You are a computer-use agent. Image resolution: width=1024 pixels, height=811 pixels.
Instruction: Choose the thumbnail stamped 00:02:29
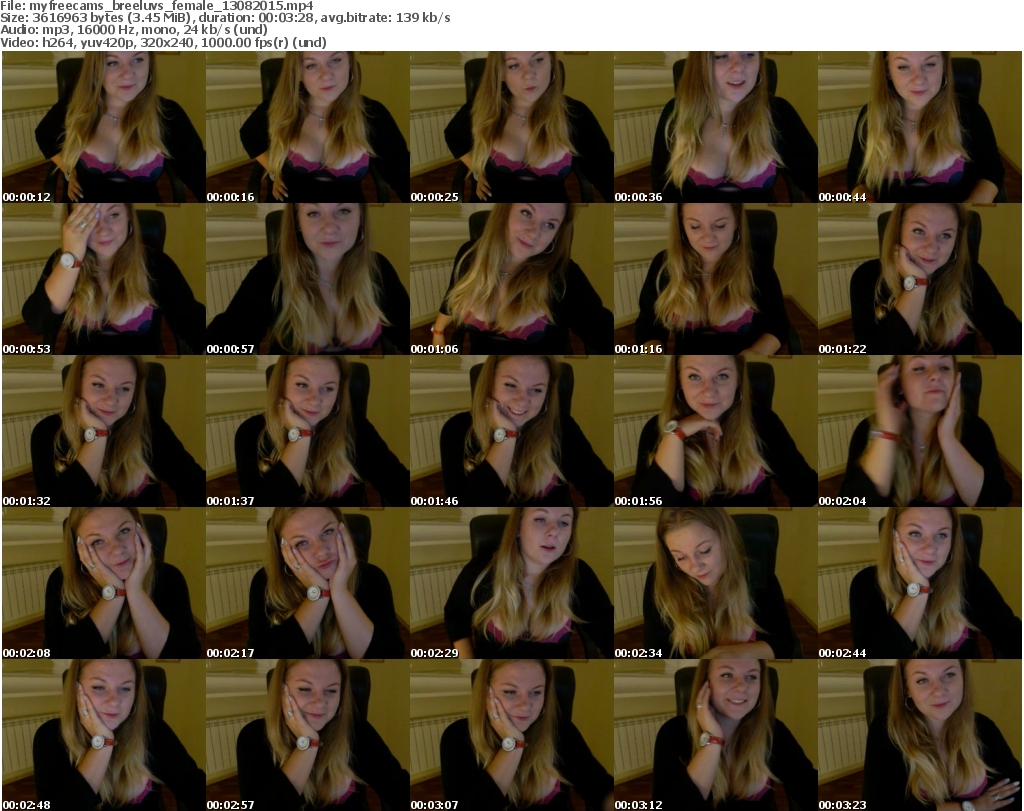pos(511,583)
